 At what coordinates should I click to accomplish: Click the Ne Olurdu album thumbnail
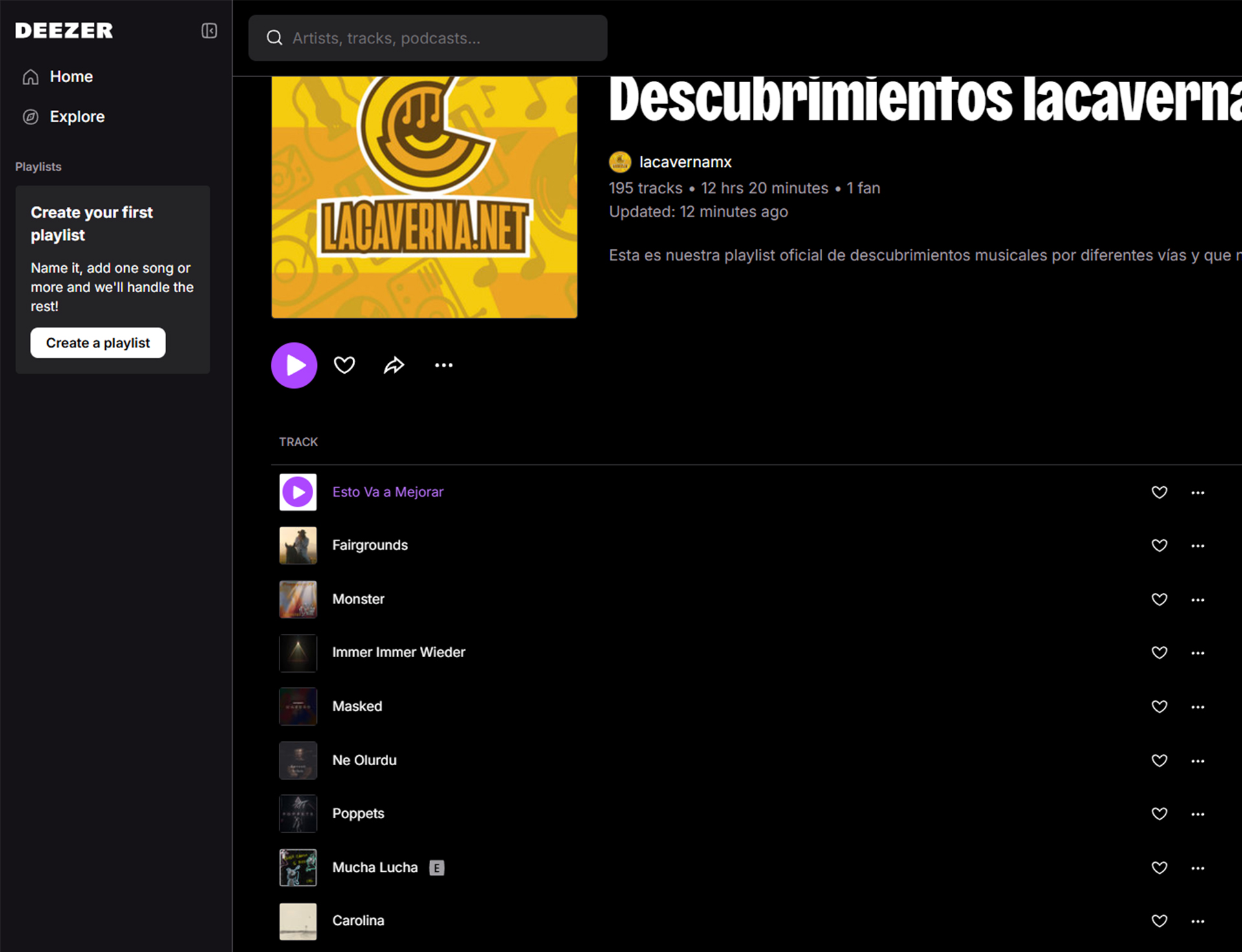pyautogui.click(x=298, y=761)
